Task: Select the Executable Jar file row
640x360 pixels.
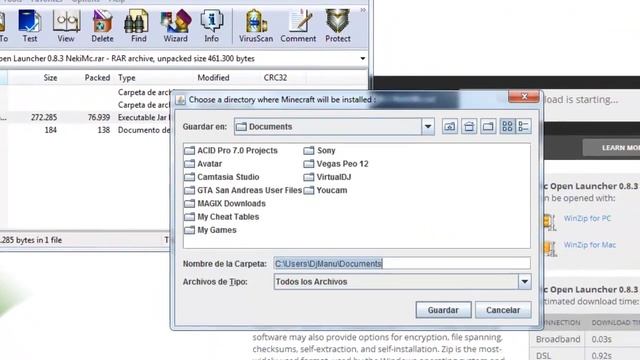Action: [86, 117]
